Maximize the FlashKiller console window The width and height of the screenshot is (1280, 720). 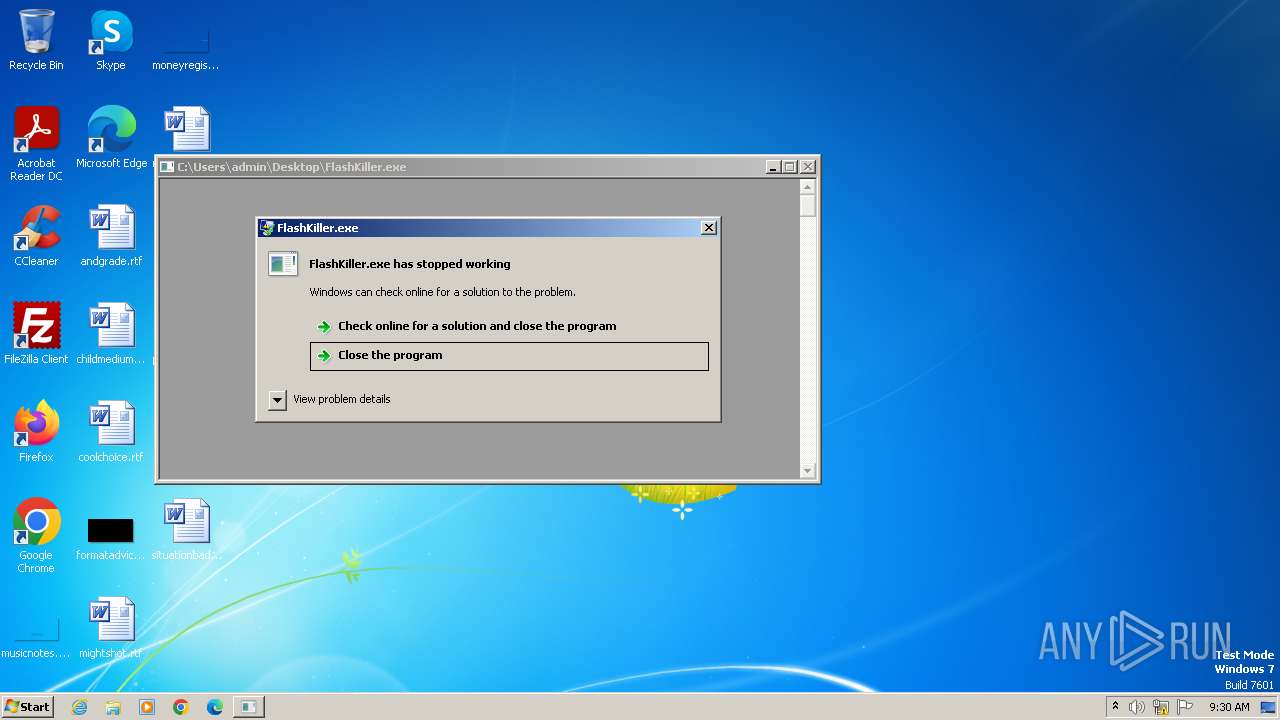coord(789,167)
